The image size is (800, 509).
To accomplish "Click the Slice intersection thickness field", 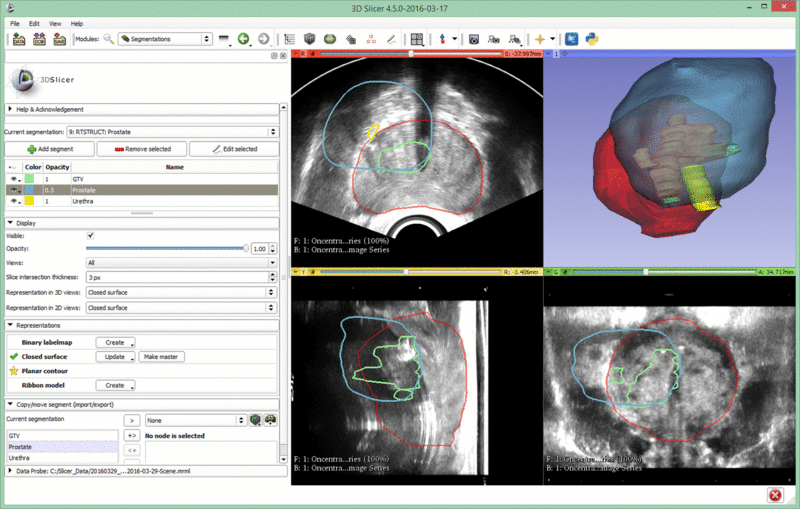I will pos(181,277).
